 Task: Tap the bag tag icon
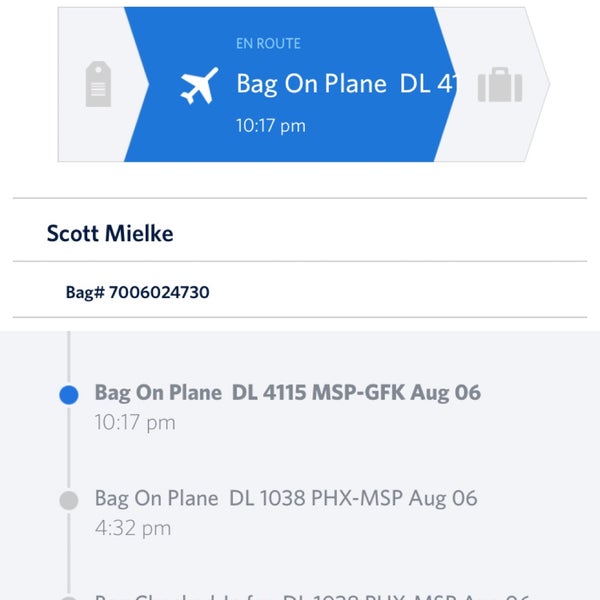tap(97, 86)
